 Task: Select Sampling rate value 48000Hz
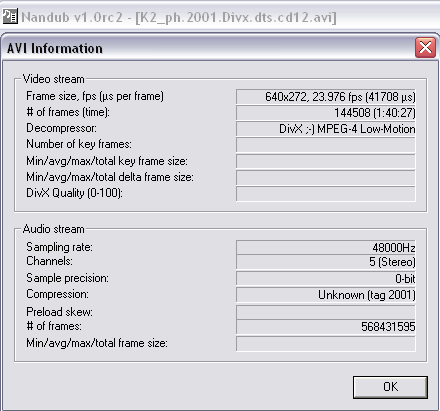326,247
